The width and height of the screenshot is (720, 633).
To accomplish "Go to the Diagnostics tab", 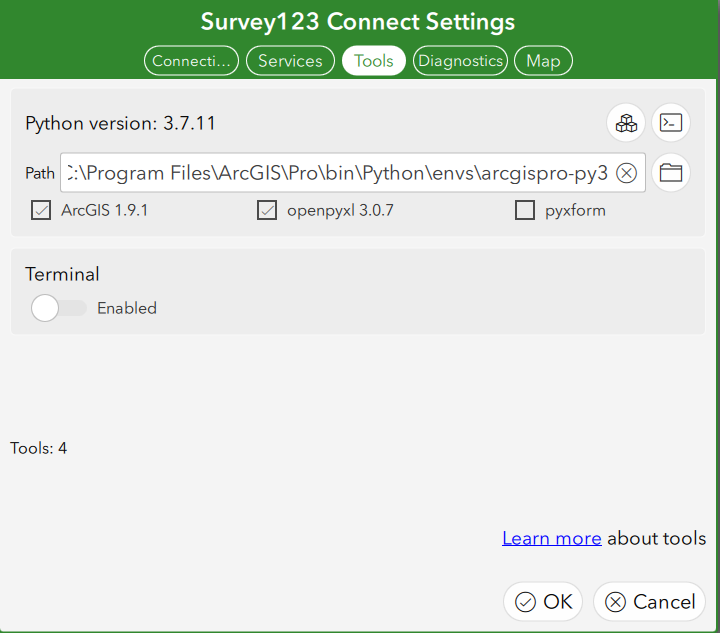I will [x=460, y=61].
